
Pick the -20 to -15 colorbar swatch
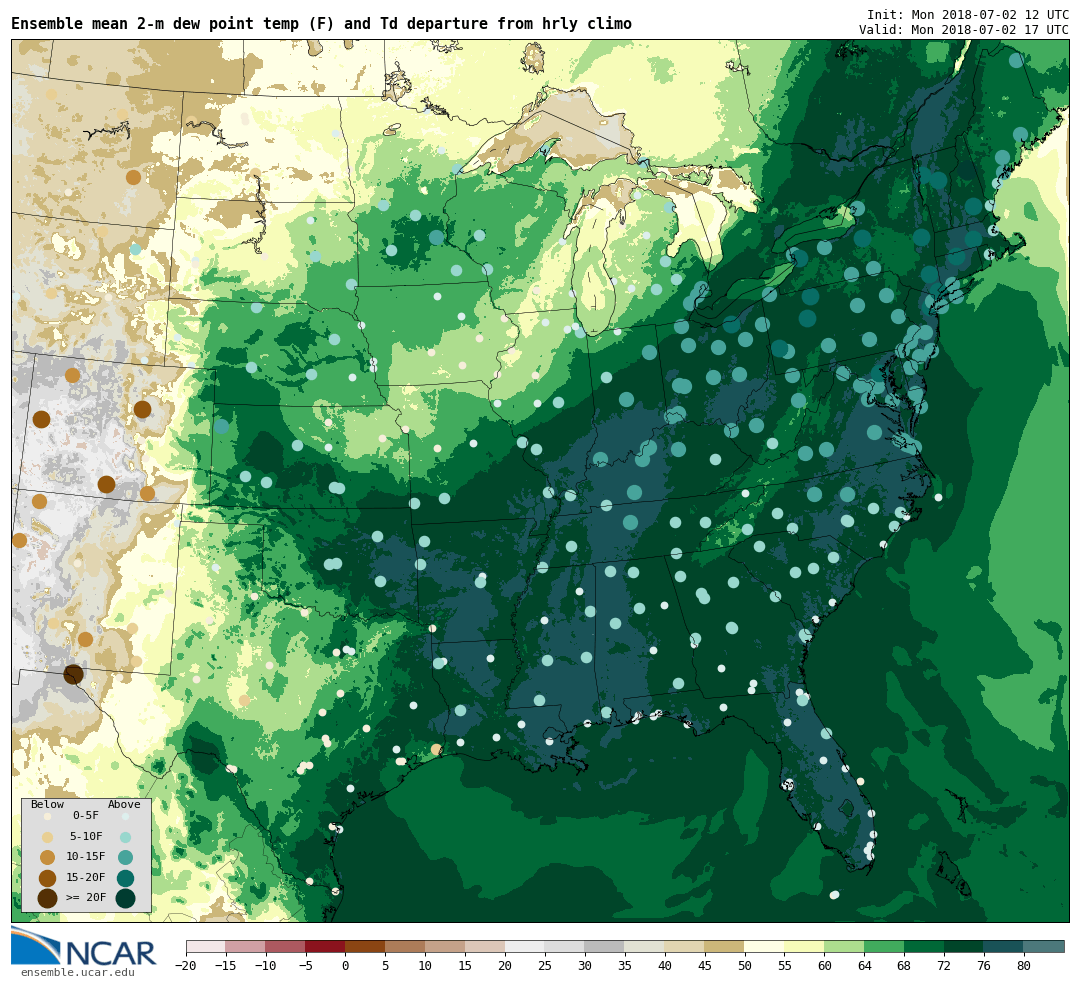pos(206,946)
